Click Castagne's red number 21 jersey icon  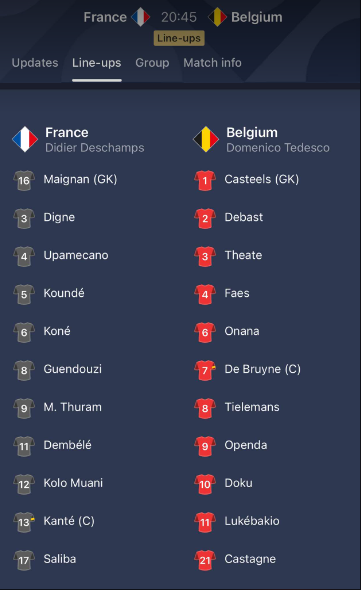(205, 560)
